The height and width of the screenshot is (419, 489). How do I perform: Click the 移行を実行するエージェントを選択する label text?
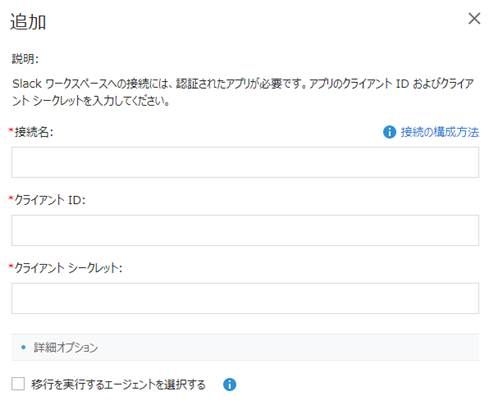[118, 384]
